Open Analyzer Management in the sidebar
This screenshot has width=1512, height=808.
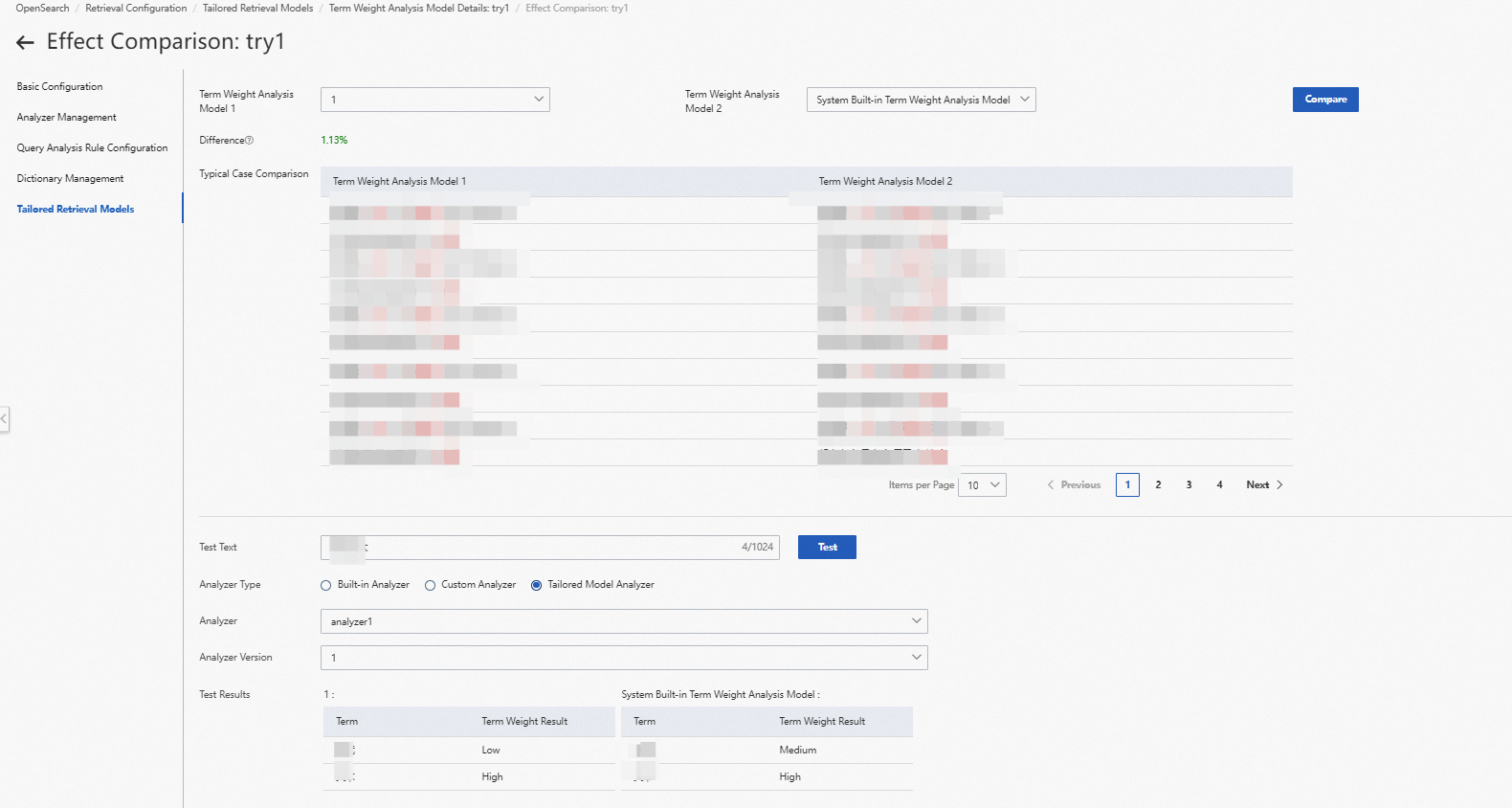tap(67, 117)
